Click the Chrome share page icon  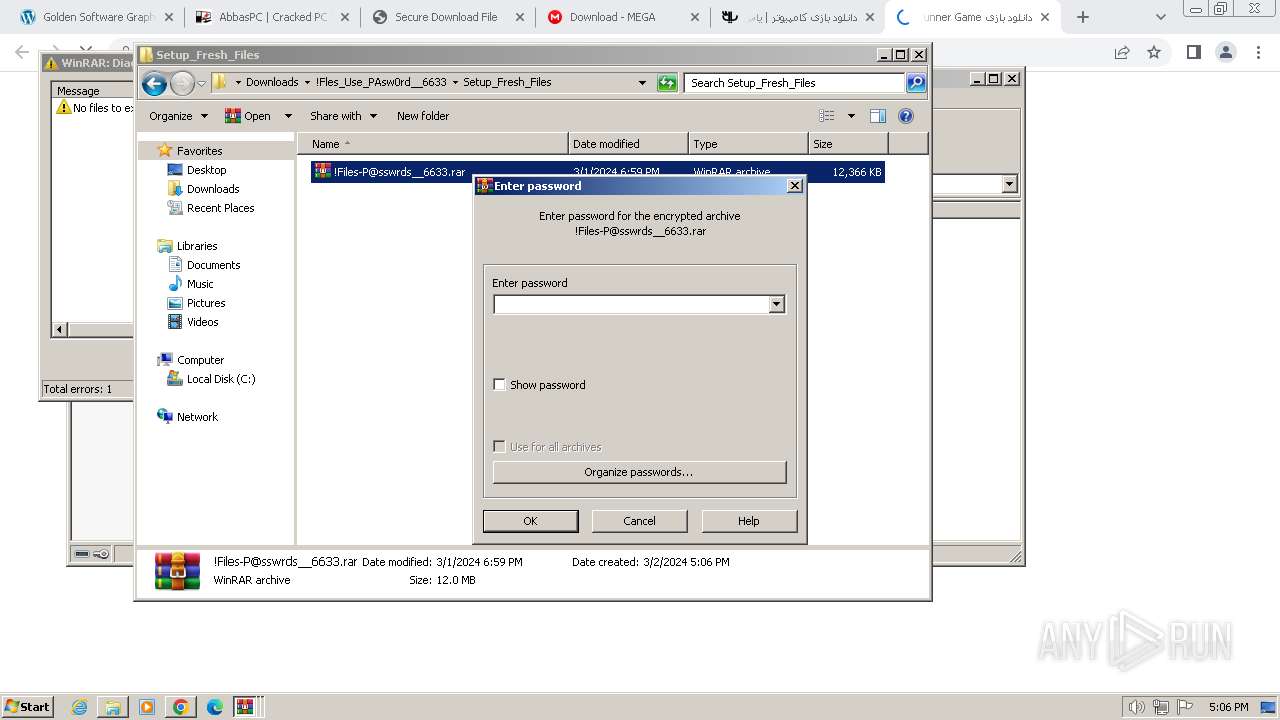(1122, 52)
